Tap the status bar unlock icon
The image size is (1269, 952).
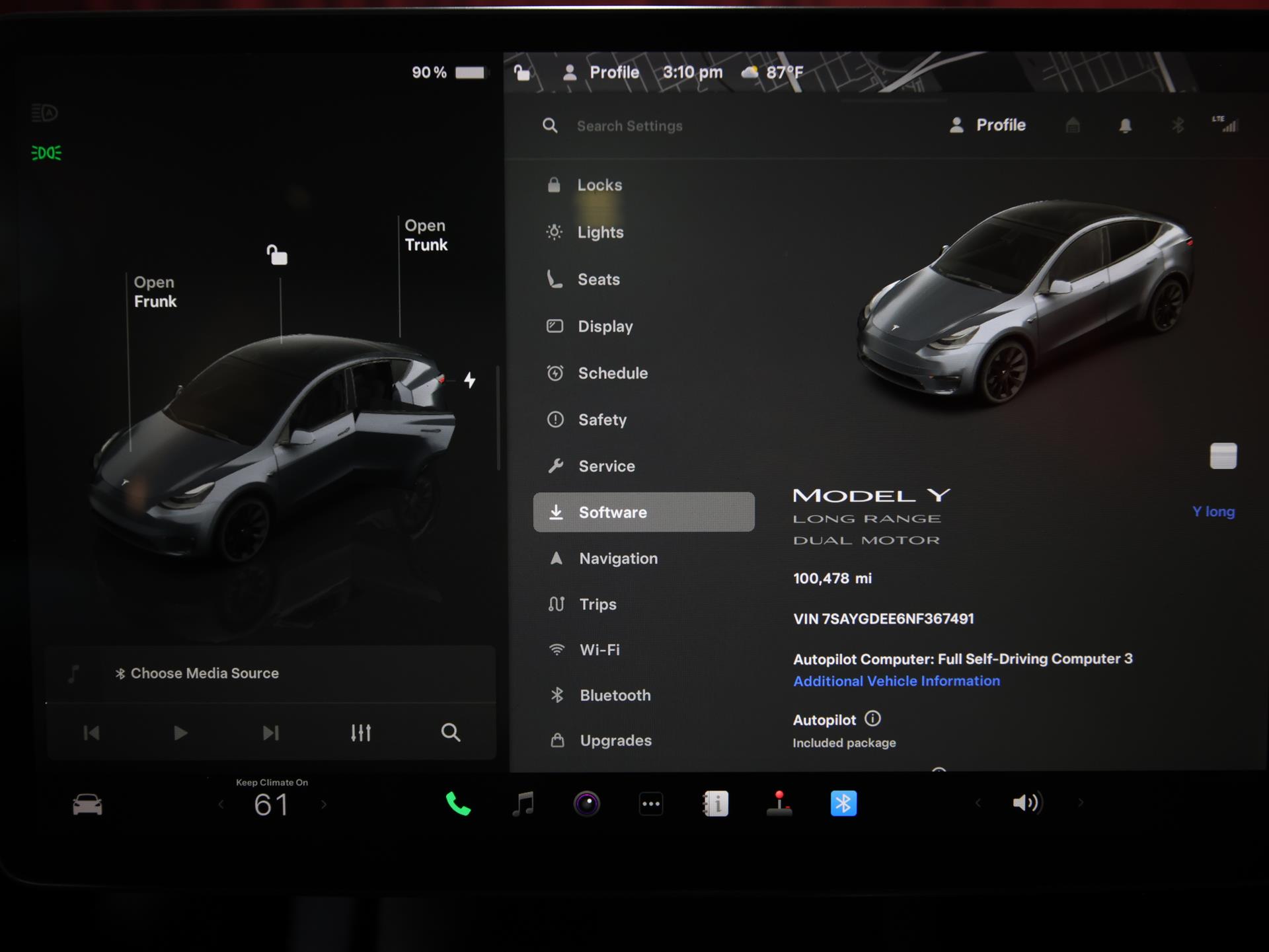[x=522, y=72]
